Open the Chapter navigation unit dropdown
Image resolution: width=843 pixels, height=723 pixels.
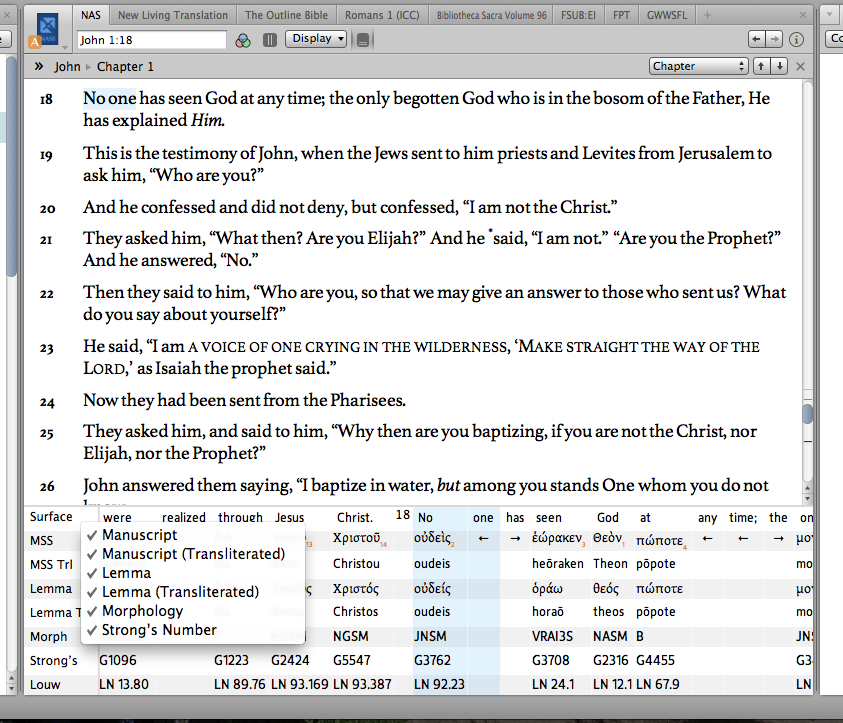(698, 66)
